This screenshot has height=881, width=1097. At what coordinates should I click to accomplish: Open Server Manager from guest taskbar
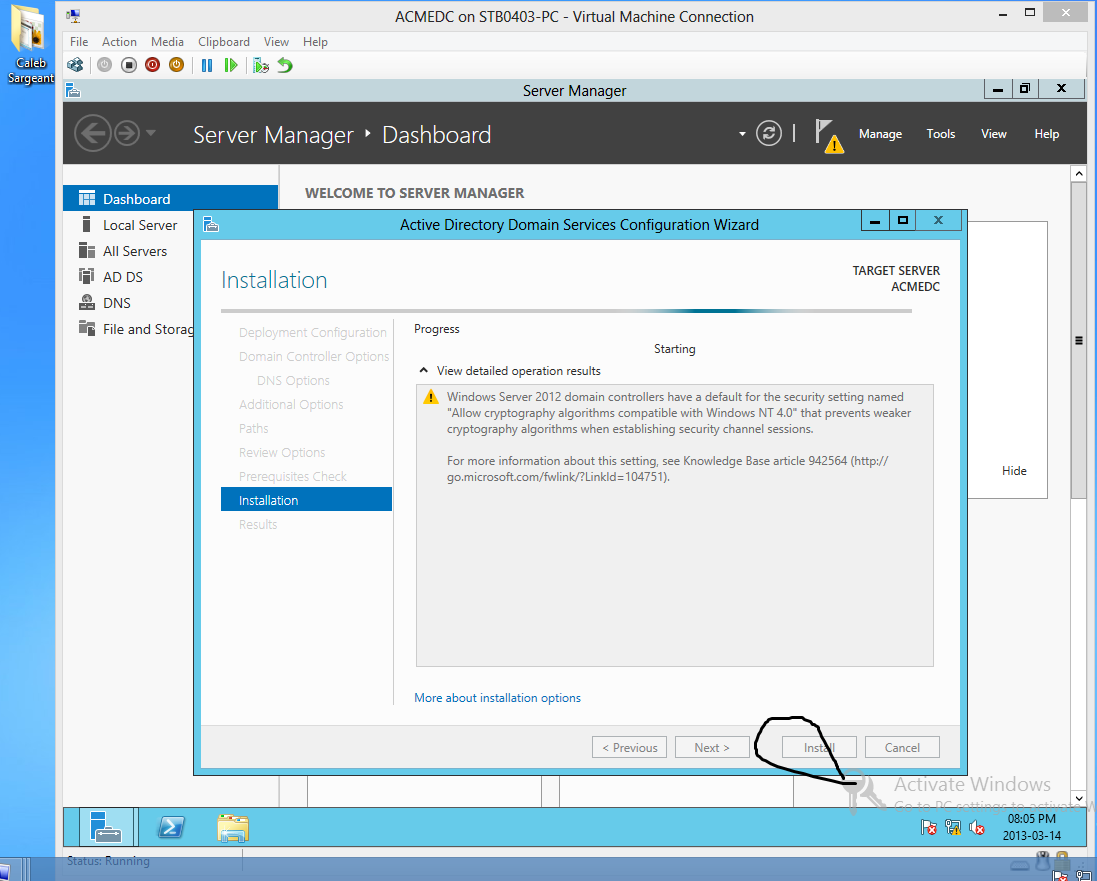pos(107,827)
